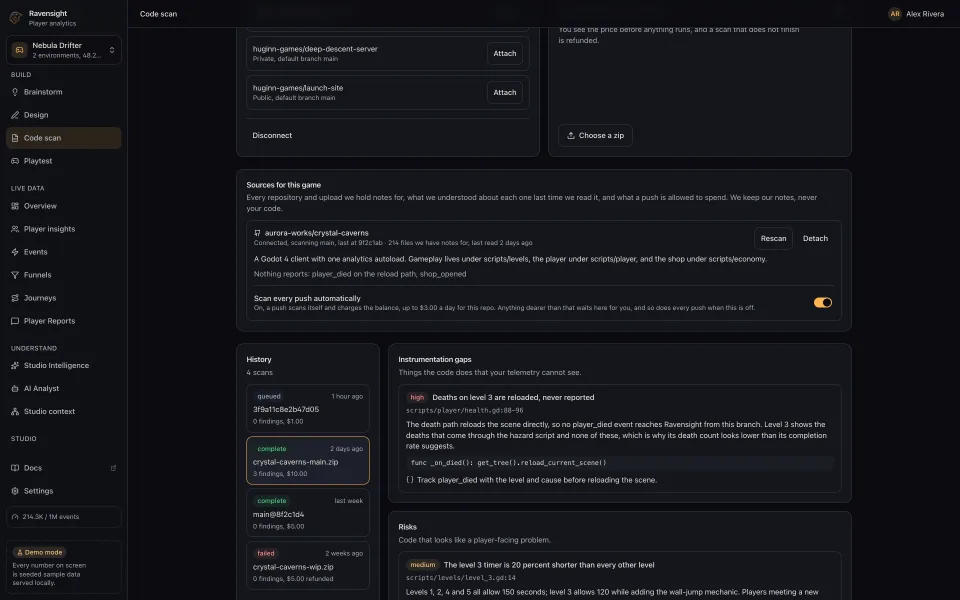Click the scripts/levels/level_3.gd:14 path
The width and height of the screenshot is (960, 600).
(x=460, y=578)
